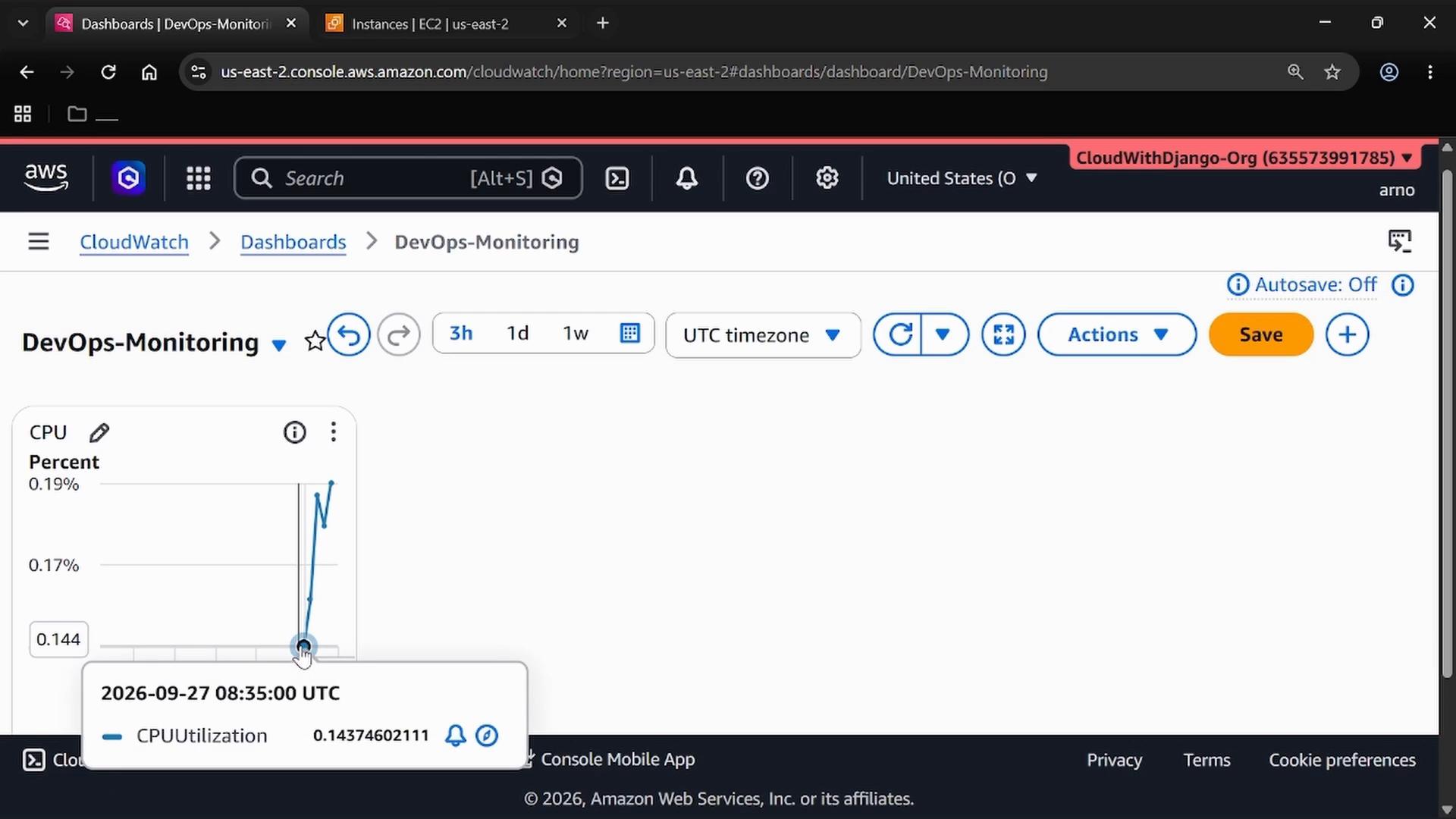Expand the refresh options dropdown arrow

(x=943, y=334)
